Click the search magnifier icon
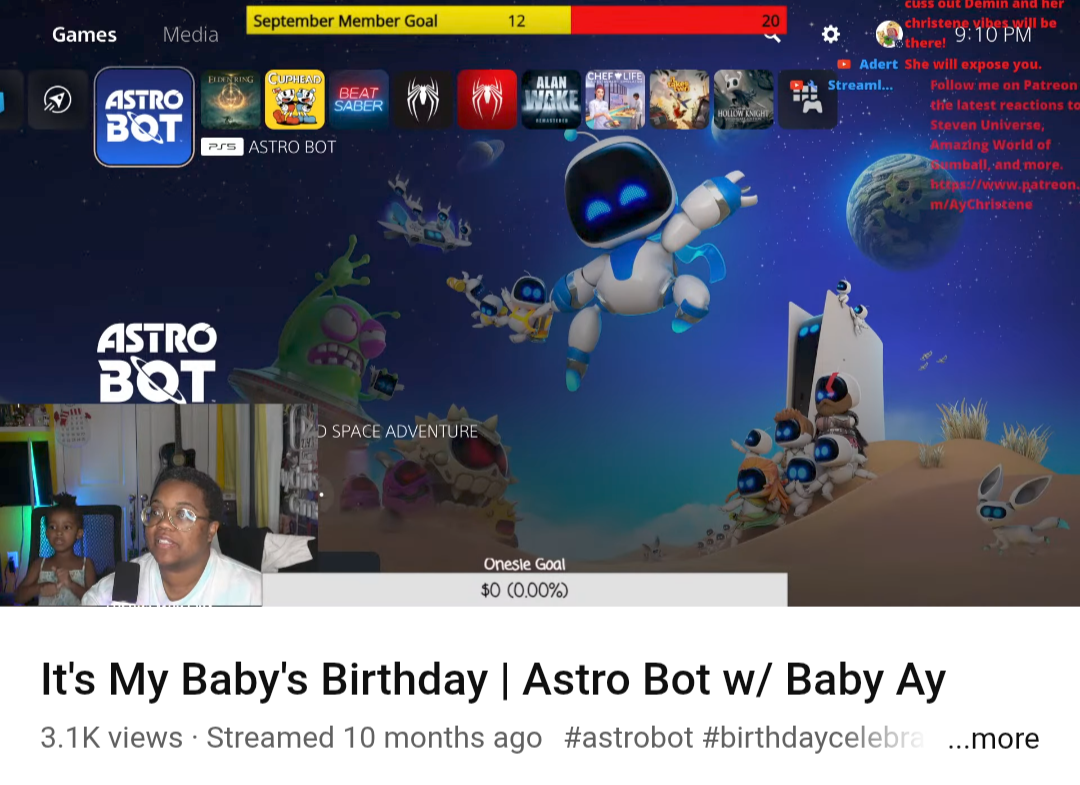This screenshot has height=785, width=1080. (x=773, y=36)
